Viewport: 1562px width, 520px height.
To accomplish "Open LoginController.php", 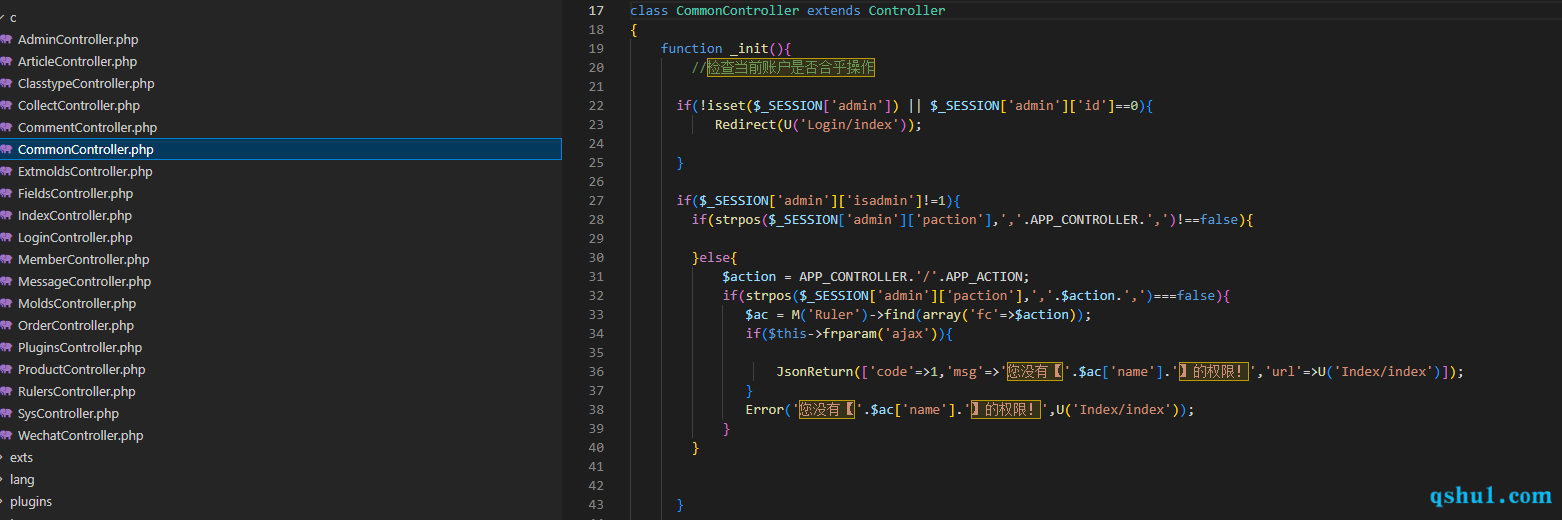I will 75,238.
